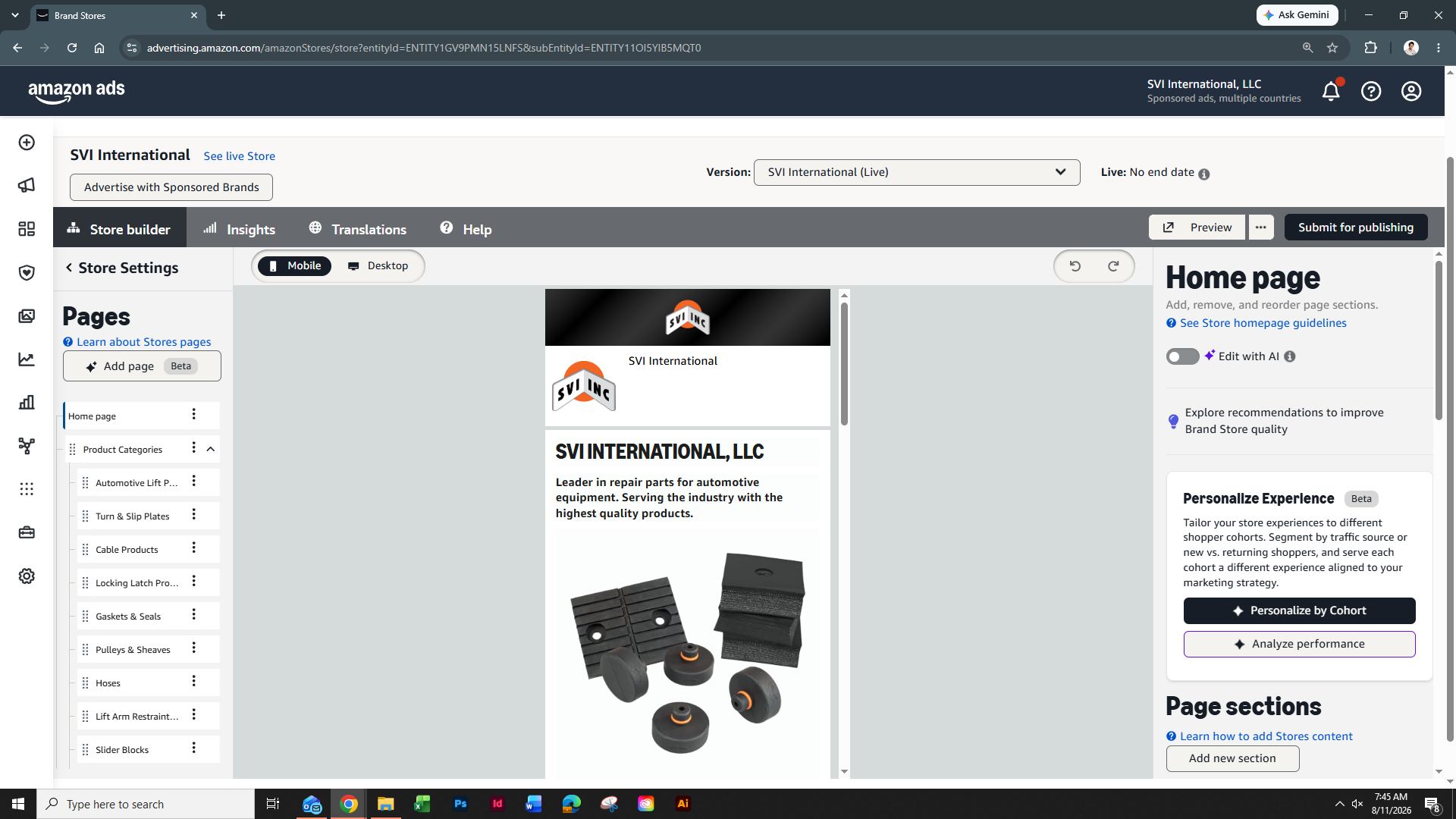Click the browser page vertical scrollbar
Screen dimensions: 1456x819
pos(1450,447)
